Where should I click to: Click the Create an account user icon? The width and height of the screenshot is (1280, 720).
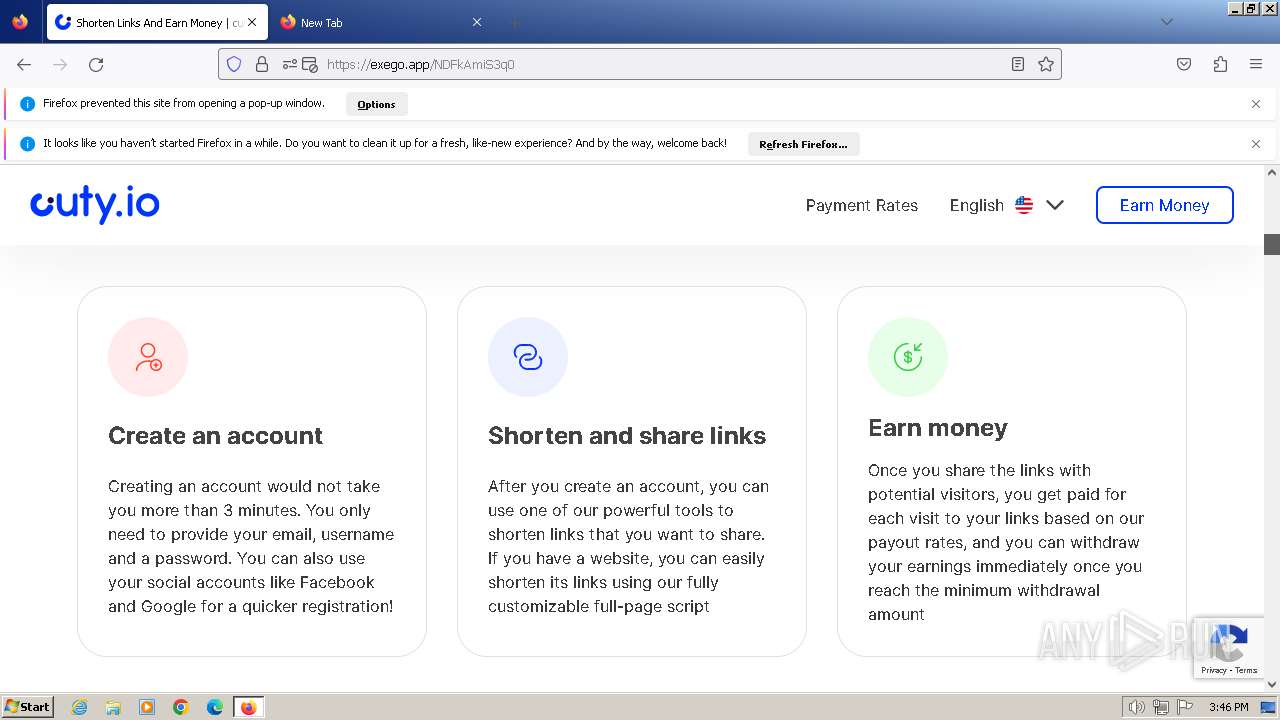(x=148, y=357)
